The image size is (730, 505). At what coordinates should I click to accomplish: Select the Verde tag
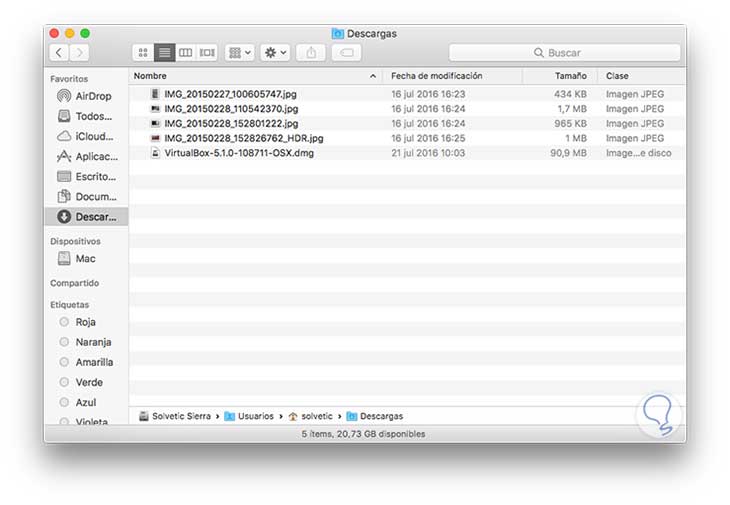click(87, 382)
